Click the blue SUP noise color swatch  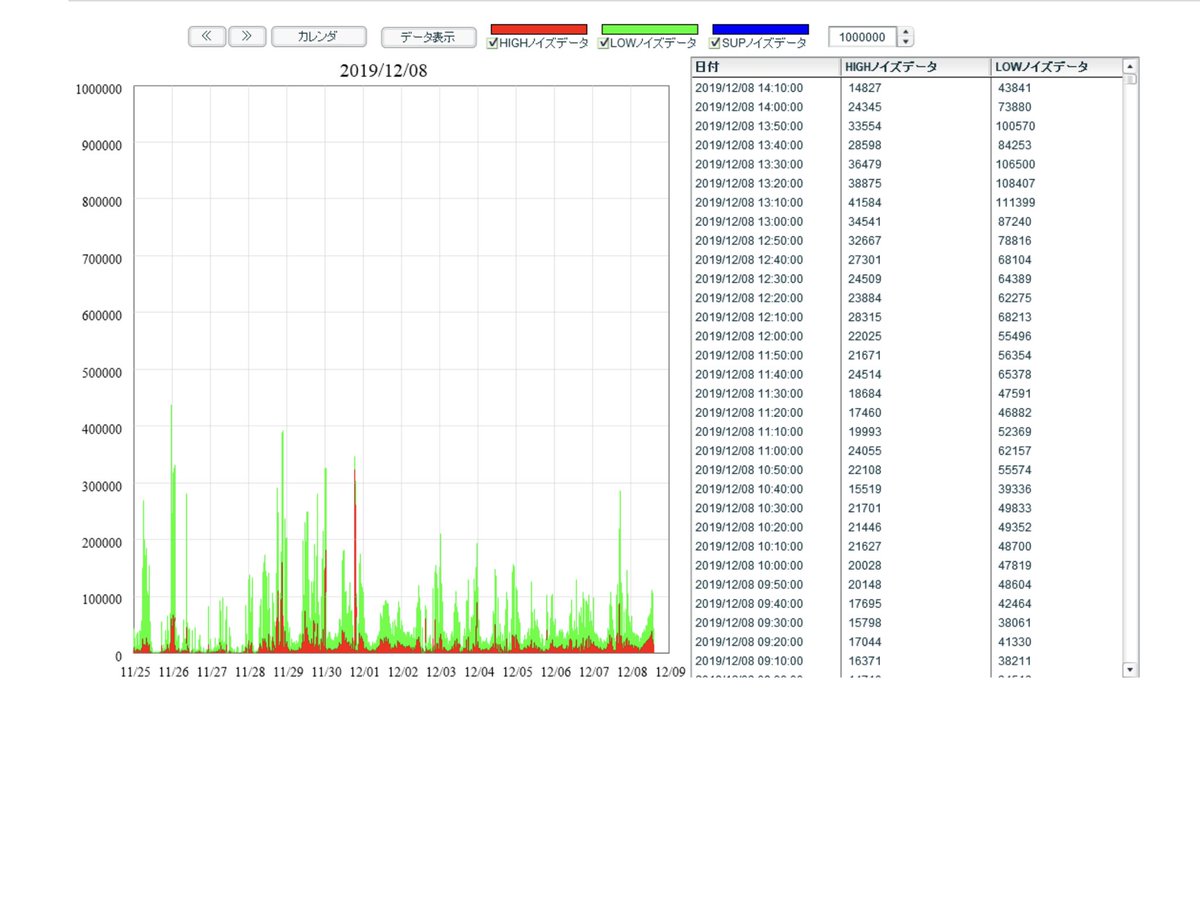[x=761, y=29]
